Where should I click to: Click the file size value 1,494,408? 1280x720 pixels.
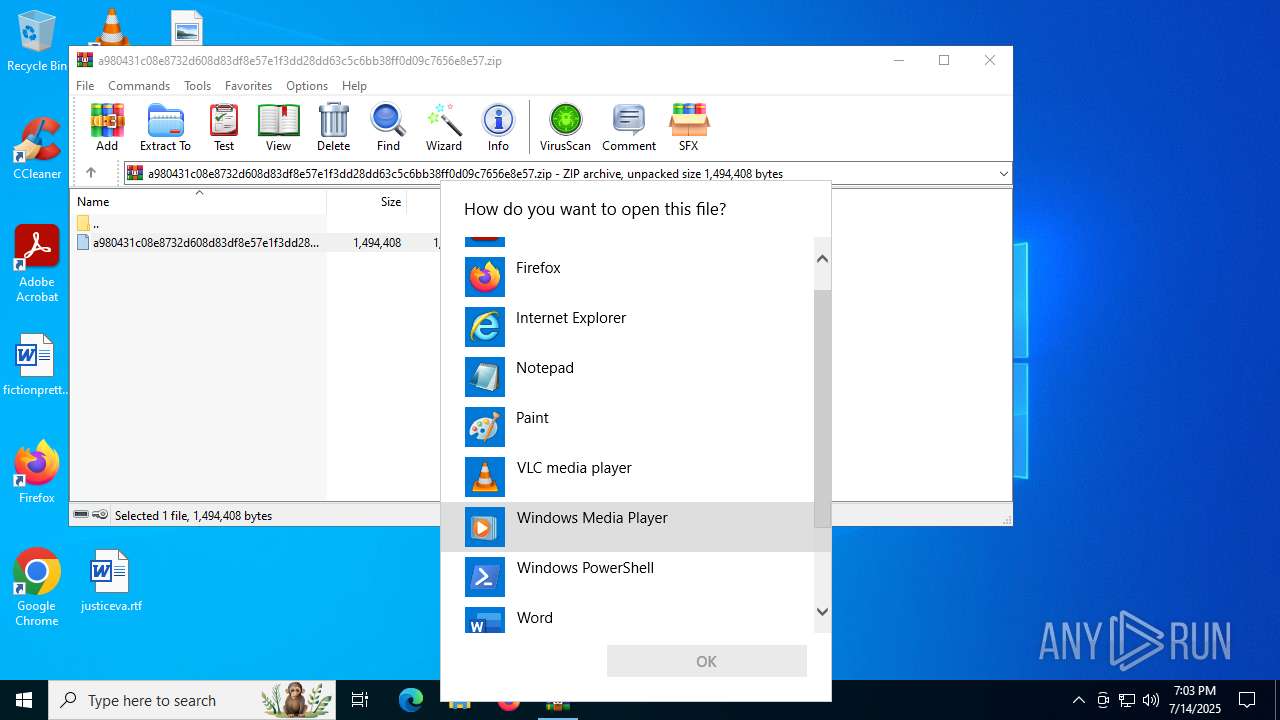(377, 243)
